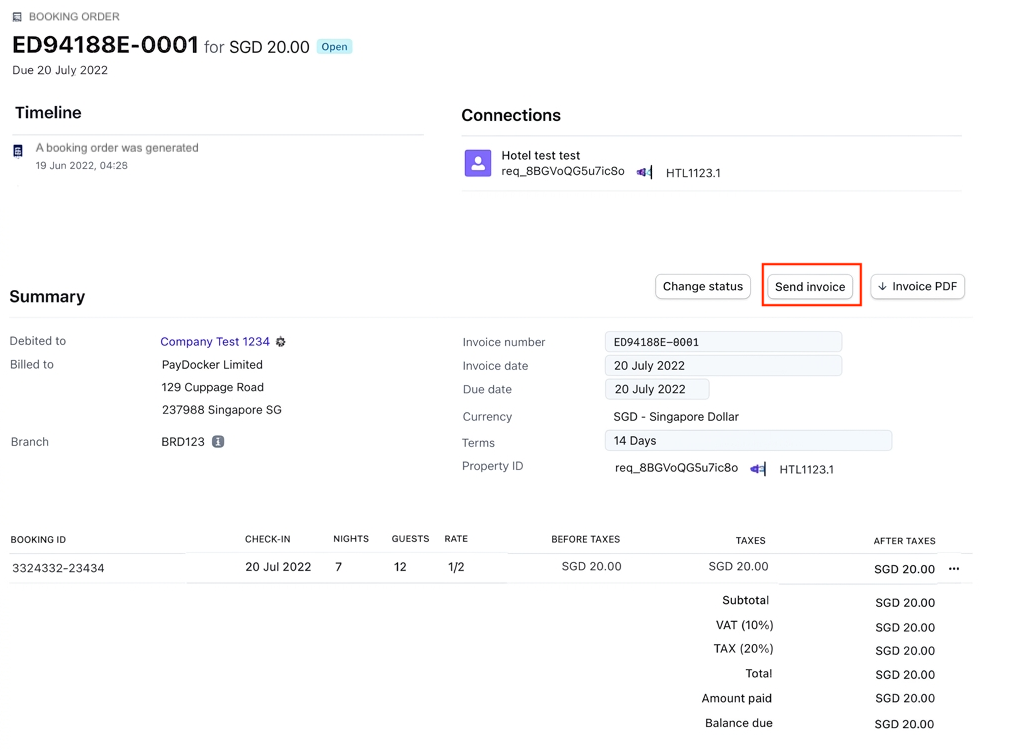The width and height of the screenshot is (1012, 751).
Task: Click the Send invoice button
Action: click(810, 287)
